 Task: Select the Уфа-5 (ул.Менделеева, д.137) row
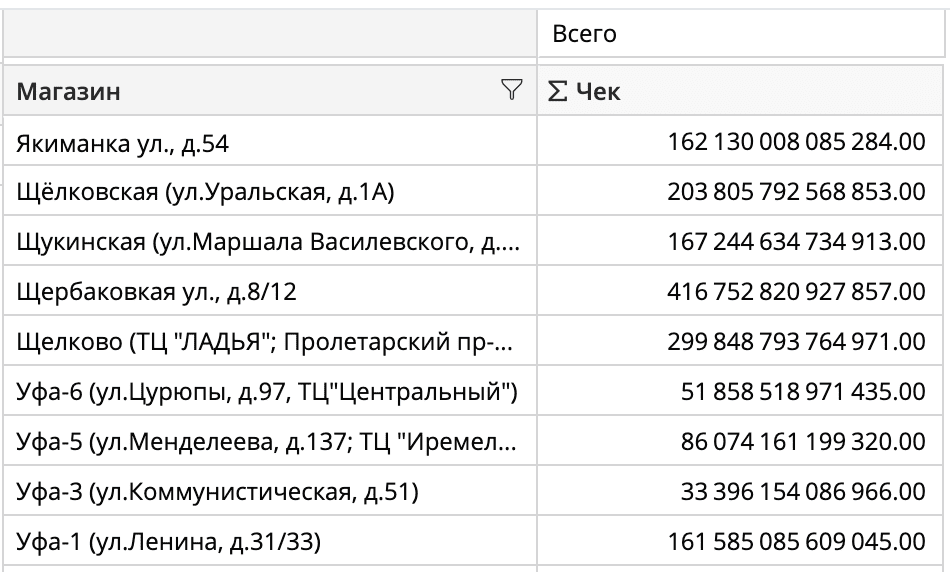pyautogui.click(x=265, y=442)
